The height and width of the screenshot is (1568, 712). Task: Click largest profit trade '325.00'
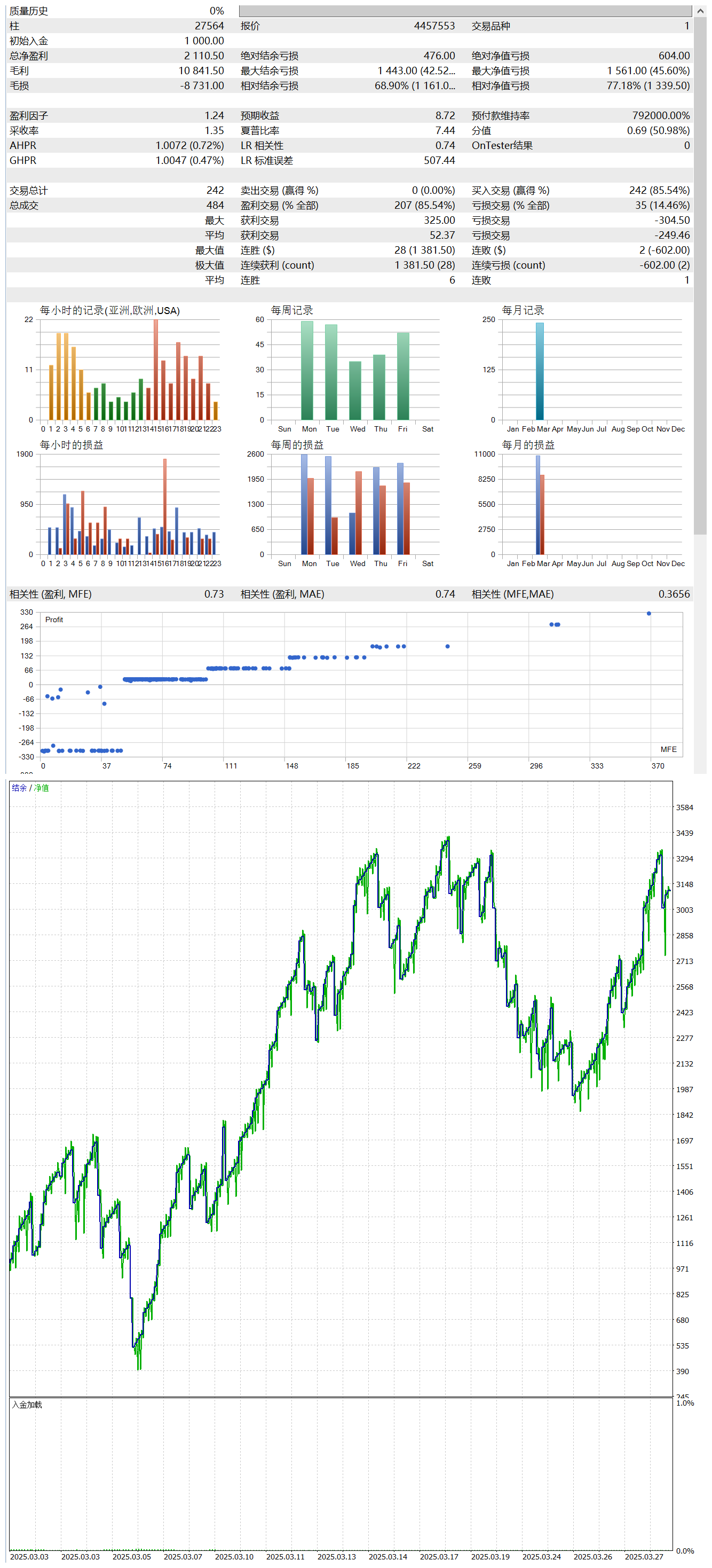point(439,221)
